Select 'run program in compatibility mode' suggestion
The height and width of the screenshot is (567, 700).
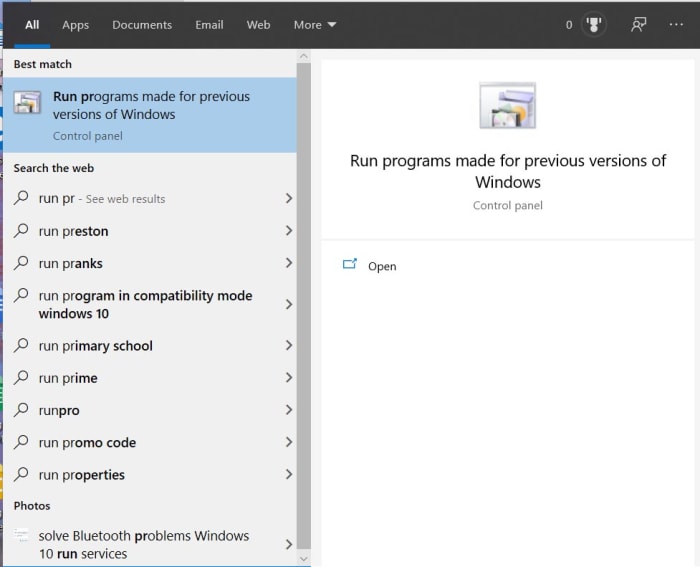click(146, 304)
